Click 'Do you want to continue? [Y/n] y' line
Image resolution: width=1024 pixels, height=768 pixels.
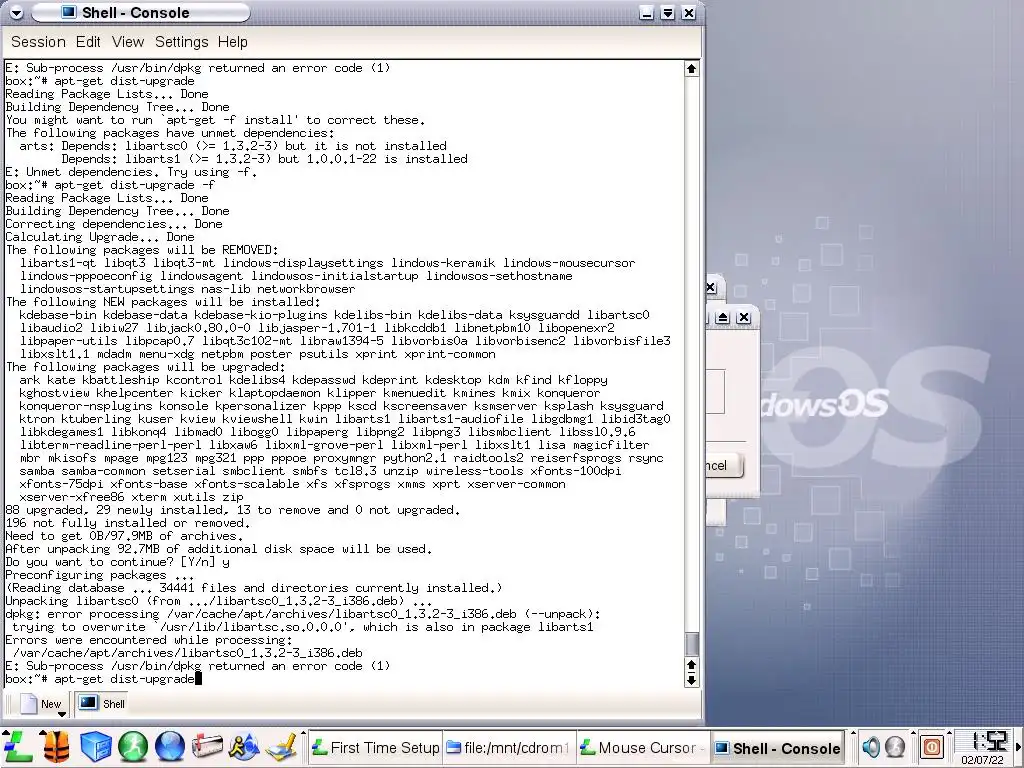coord(118,562)
